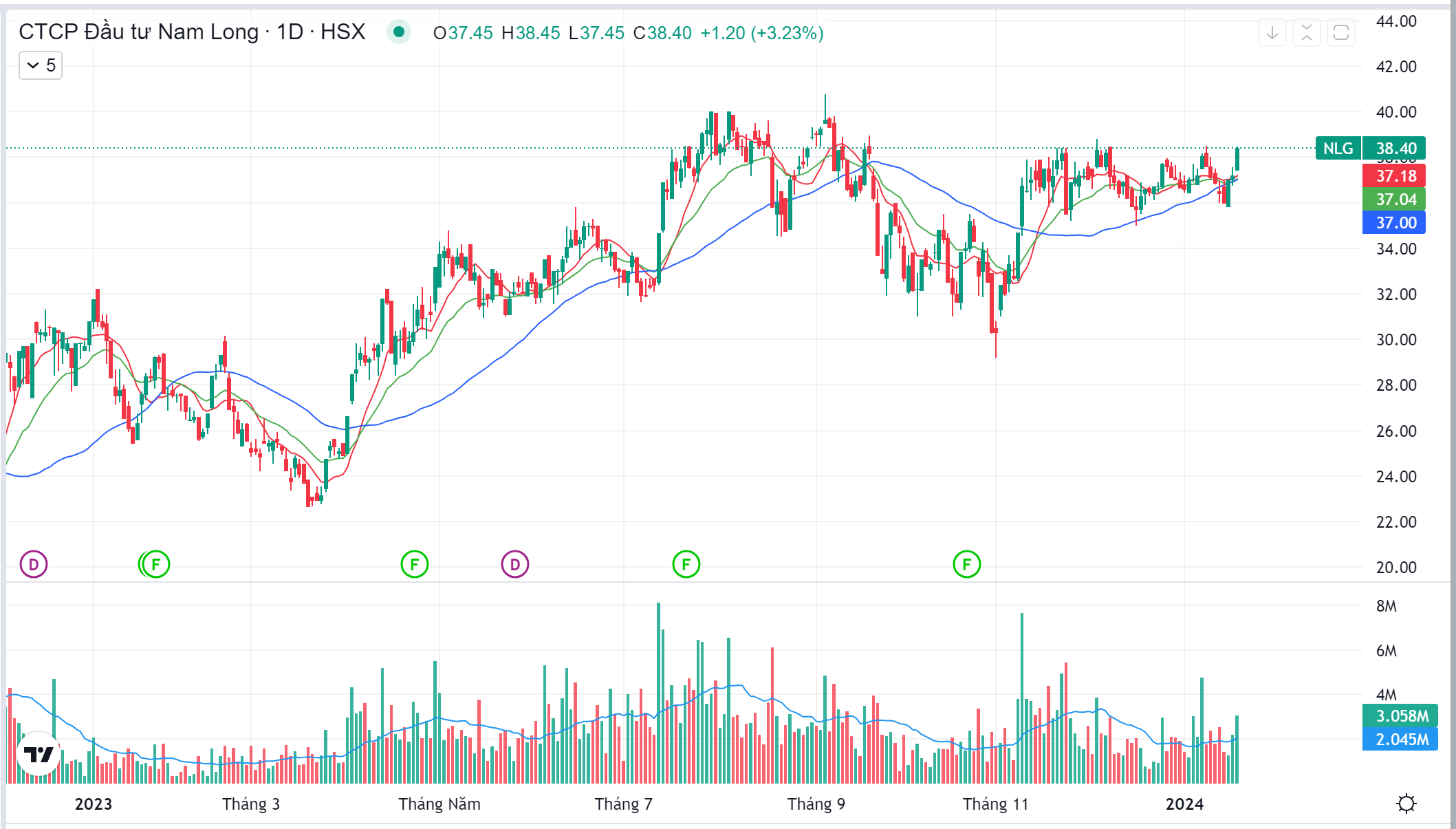
Task: Click the red 37.18 moving average label
Action: point(1395,176)
